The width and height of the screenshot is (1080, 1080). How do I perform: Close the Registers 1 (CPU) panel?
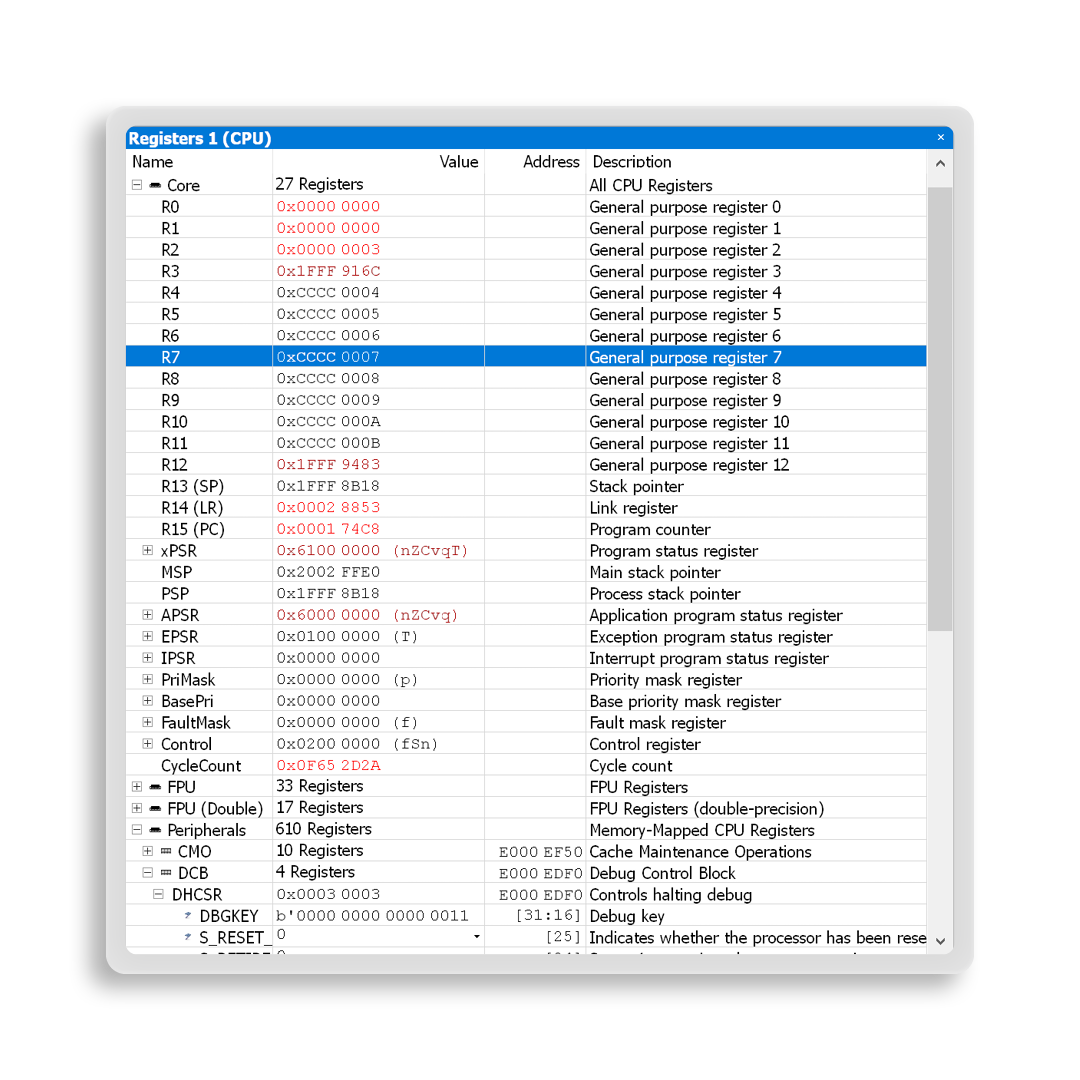pyautogui.click(x=940, y=138)
